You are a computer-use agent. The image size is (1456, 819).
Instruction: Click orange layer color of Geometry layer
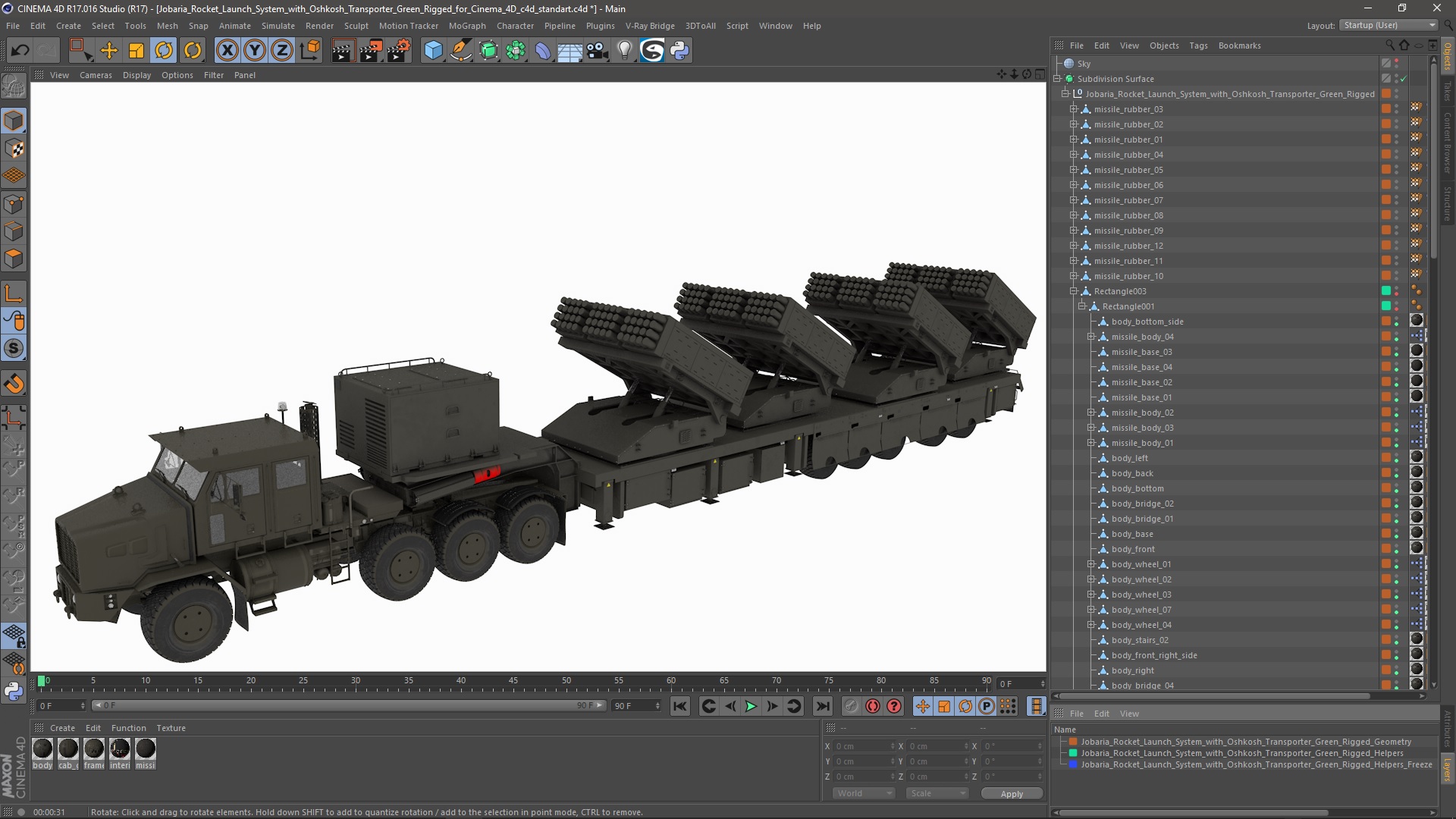1073,742
